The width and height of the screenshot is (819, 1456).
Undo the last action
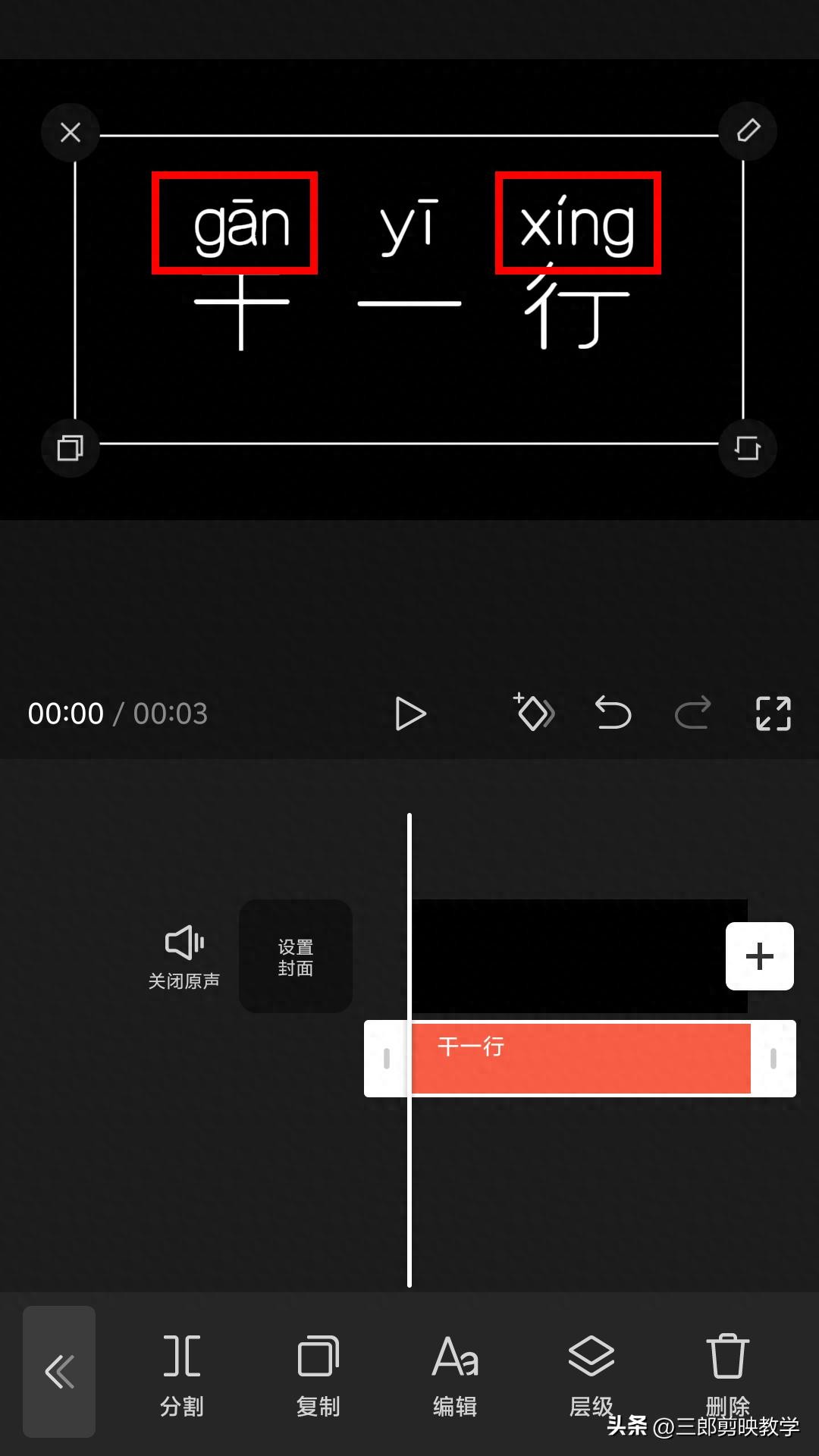(613, 713)
